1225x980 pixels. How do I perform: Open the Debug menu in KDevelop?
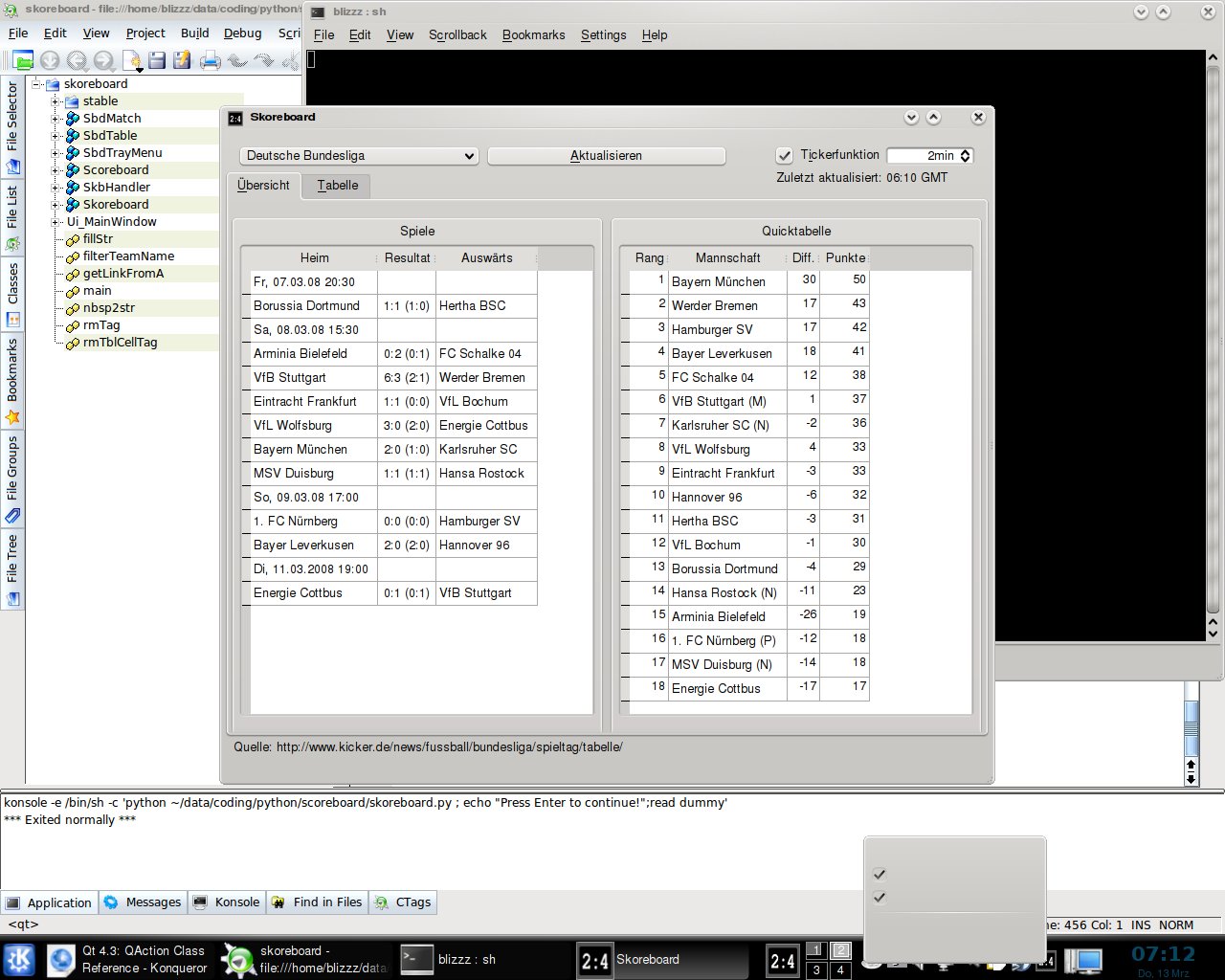[242, 33]
